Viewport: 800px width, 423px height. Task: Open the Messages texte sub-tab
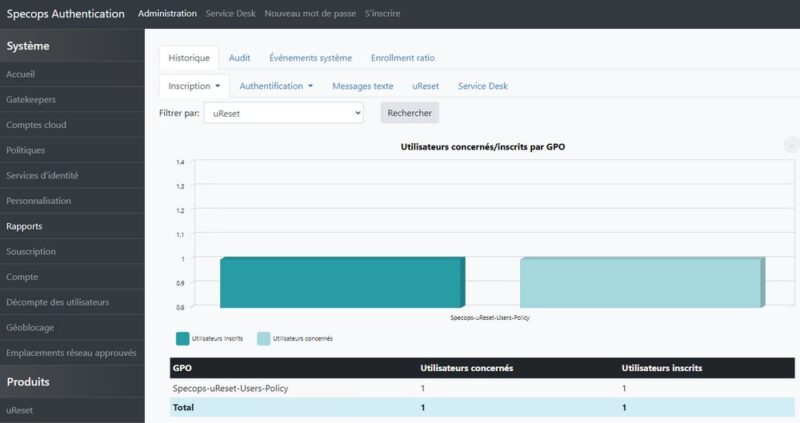pyautogui.click(x=362, y=86)
